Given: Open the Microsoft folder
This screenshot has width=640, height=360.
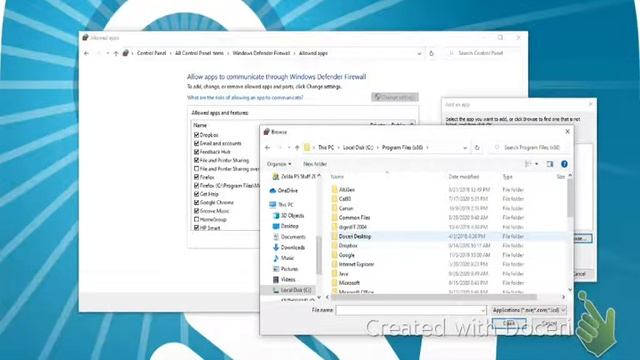Looking at the screenshot, I should (349, 283).
